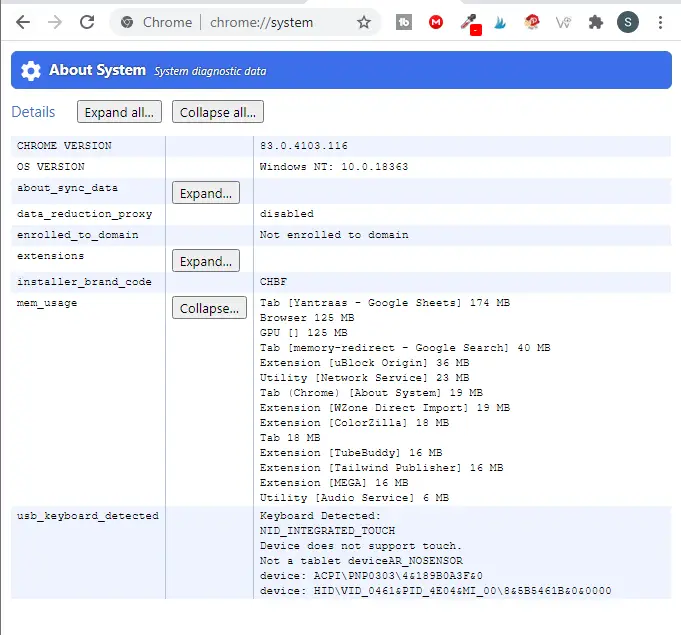Click the Audio Service 6 MB line
This screenshot has width=681, height=635.
click(354, 498)
